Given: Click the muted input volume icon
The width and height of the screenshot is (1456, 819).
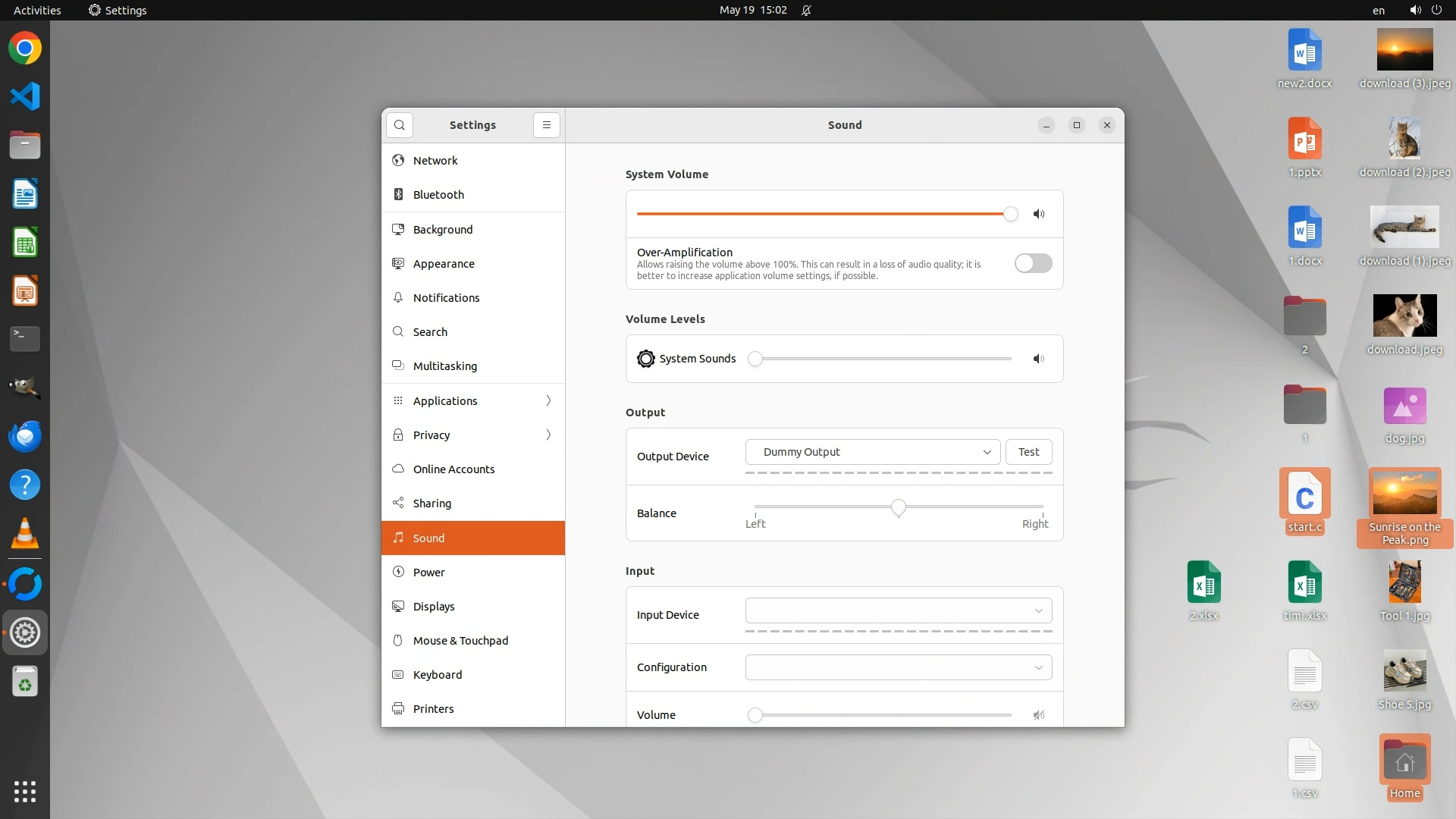Looking at the screenshot, I should click(1039, 715).
